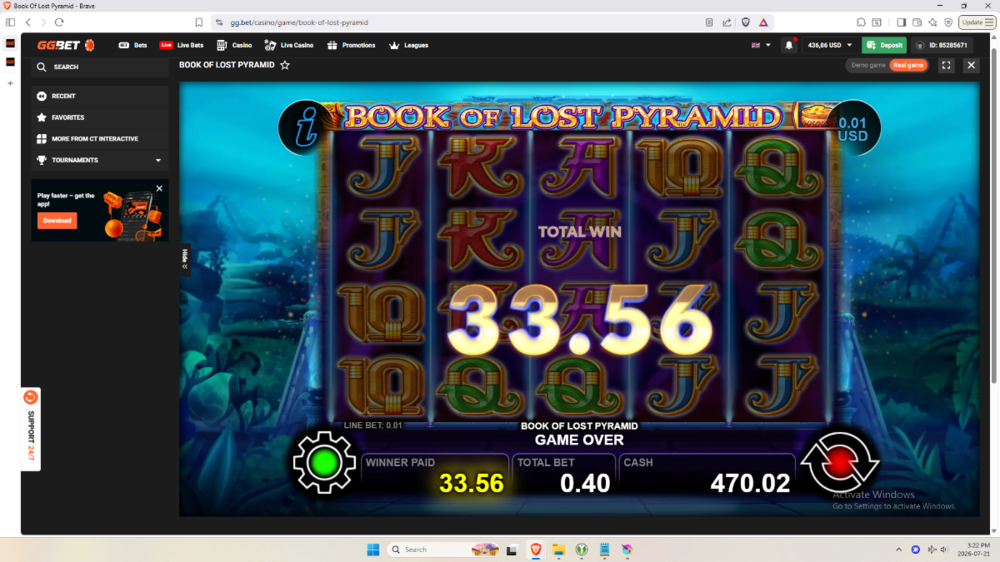Click the Cash 470.02 value
1000x562 pixels.
[750, 484]
